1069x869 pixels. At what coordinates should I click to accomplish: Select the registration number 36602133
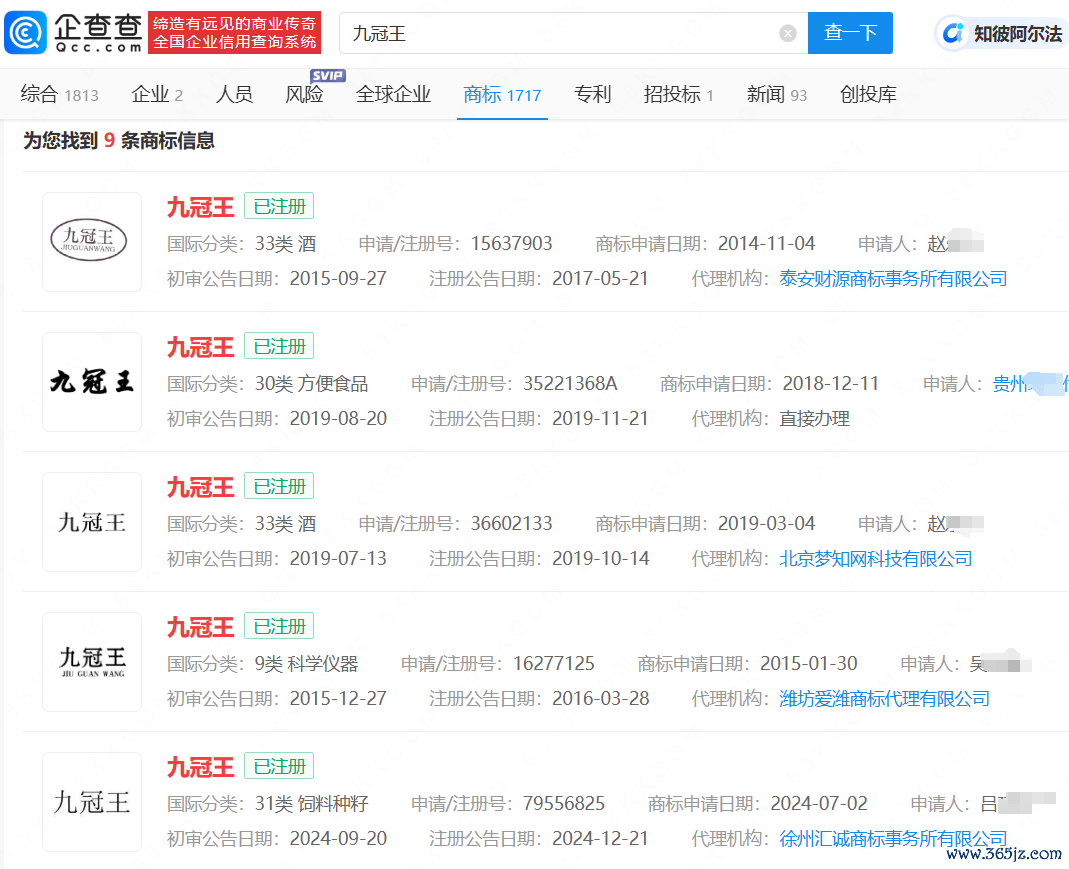pyautogui.click(x=511, y=523)
